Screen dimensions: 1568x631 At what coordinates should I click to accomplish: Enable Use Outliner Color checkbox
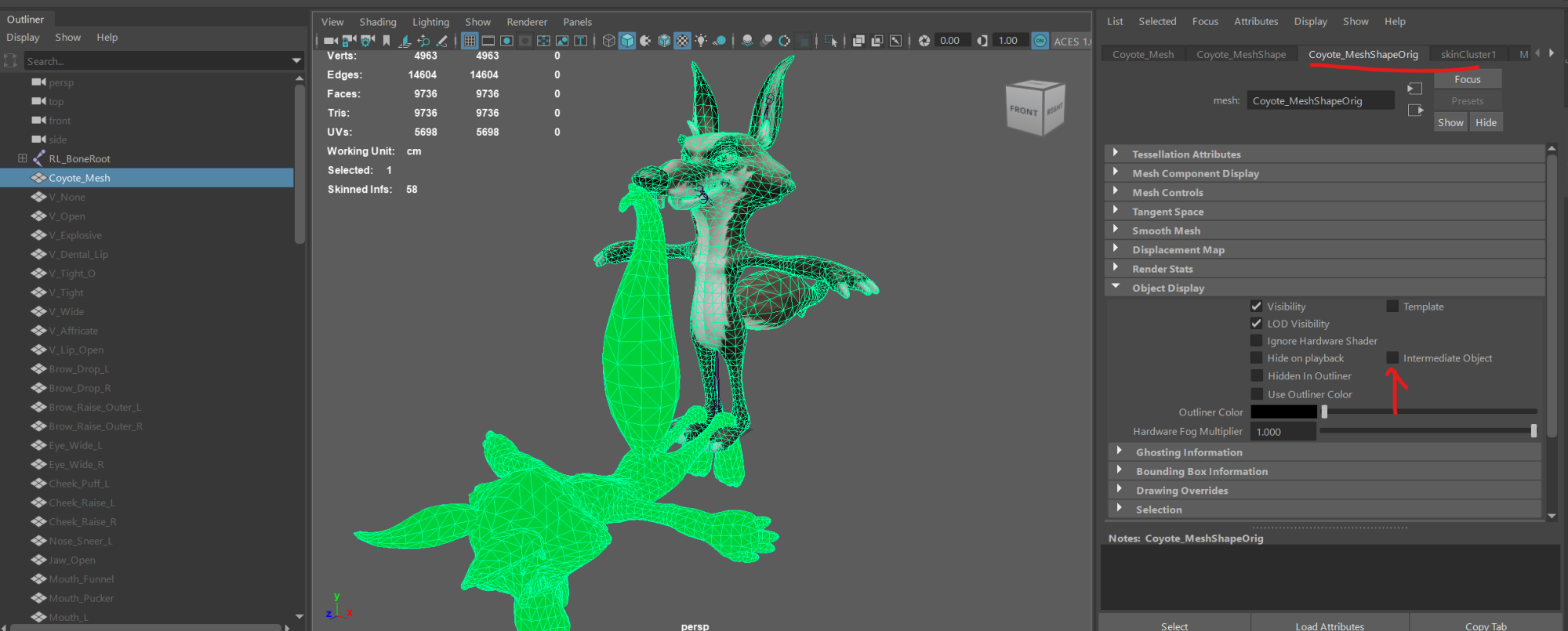(x=1257, y=394)
